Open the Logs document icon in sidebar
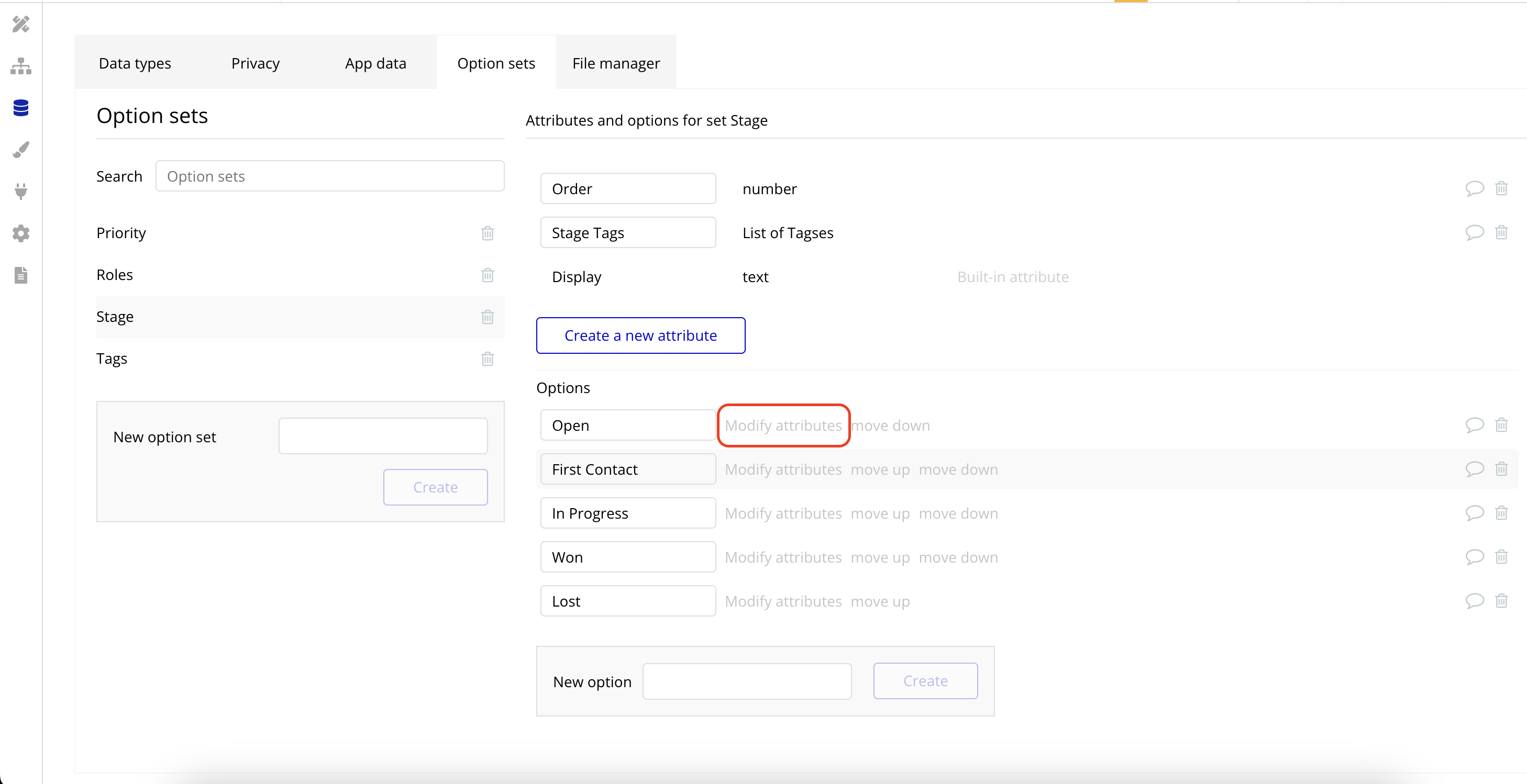Viewport: 1527px width, 784px height. pyautogui.click(x=21, y=275)
